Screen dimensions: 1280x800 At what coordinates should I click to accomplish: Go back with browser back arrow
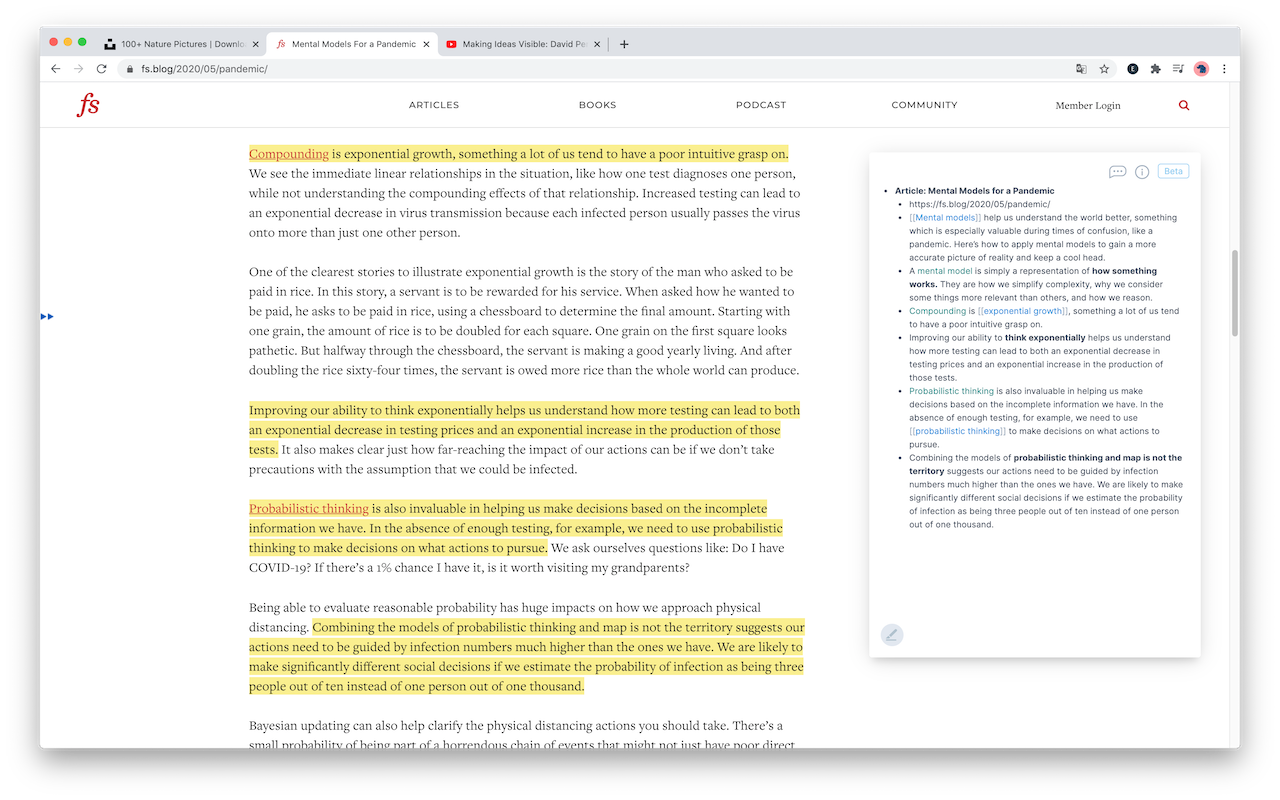tap(56, 69)
